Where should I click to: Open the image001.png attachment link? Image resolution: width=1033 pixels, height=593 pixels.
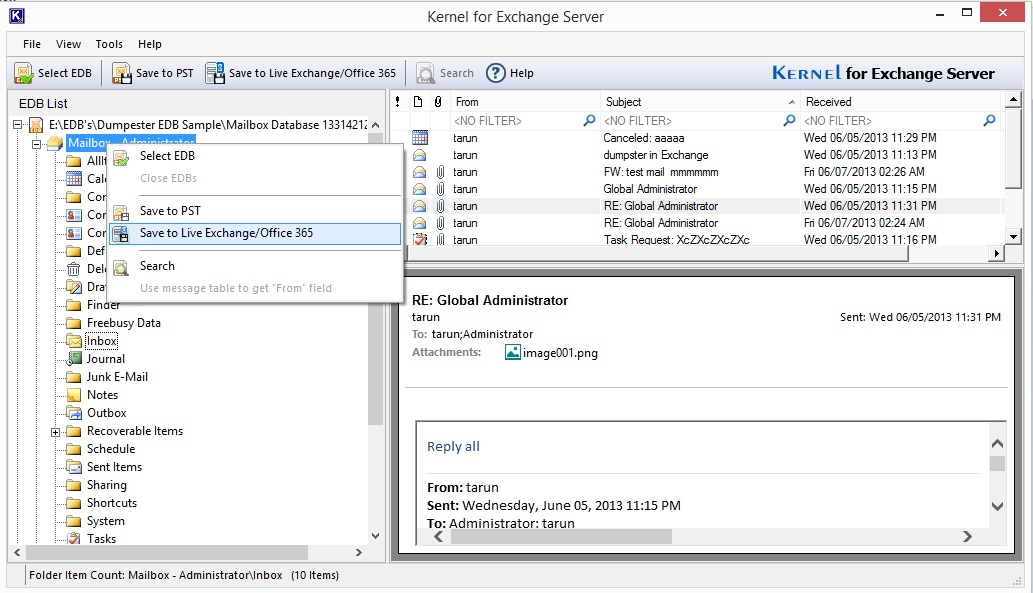tap(560, 353)
